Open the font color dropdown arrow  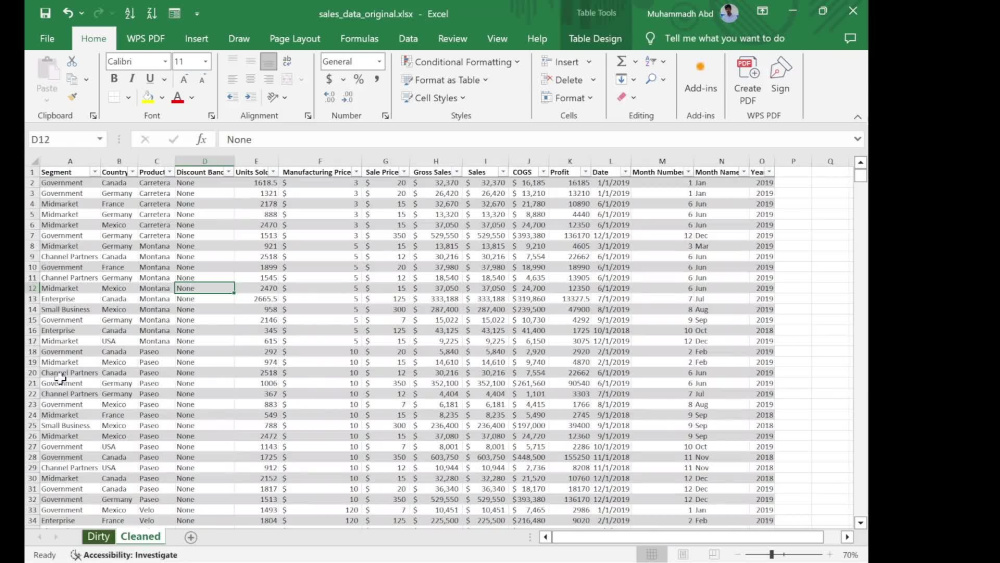pos(191,98)
